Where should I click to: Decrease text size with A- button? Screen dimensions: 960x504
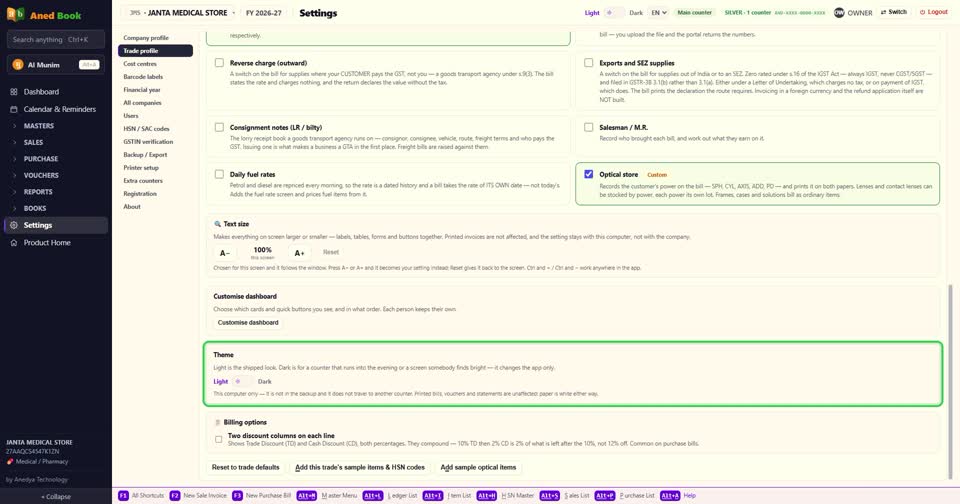pyautogui.click(x=225, y=253)
